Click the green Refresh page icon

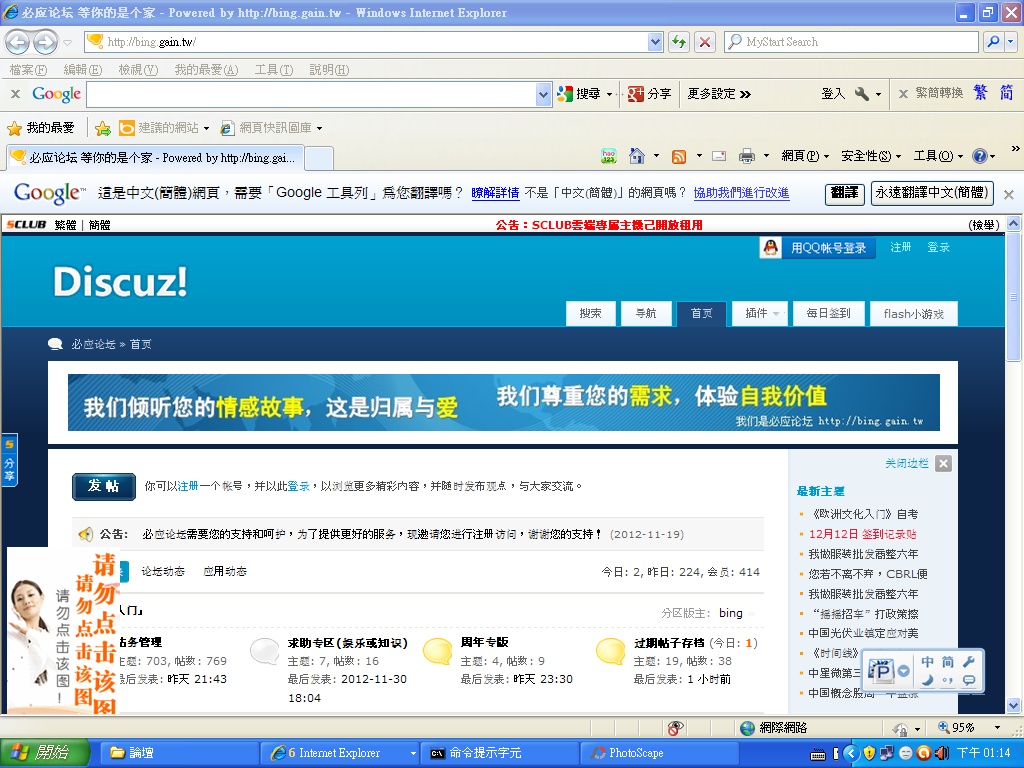679,42
